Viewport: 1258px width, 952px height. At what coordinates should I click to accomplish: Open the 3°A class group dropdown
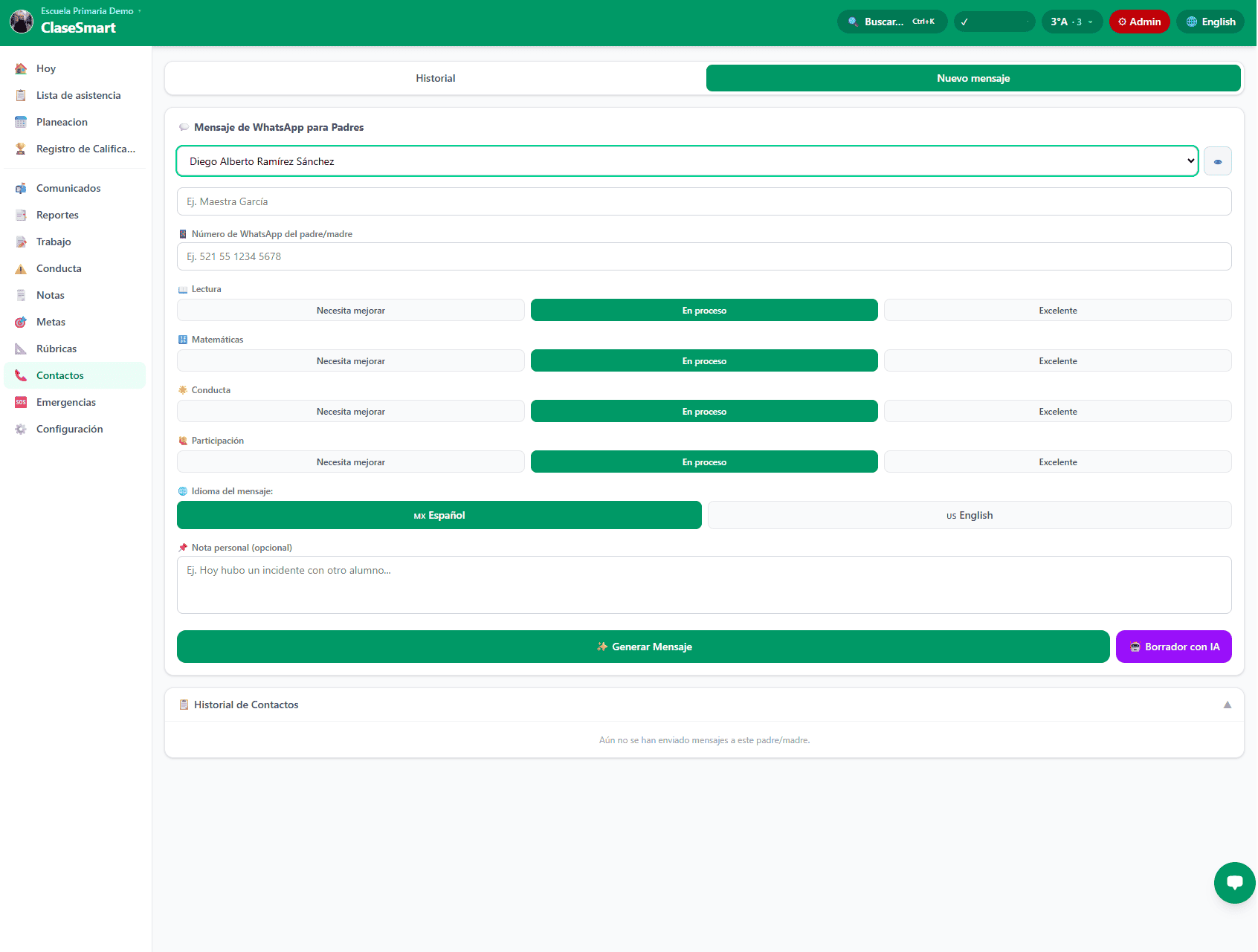coord(1072,22)
